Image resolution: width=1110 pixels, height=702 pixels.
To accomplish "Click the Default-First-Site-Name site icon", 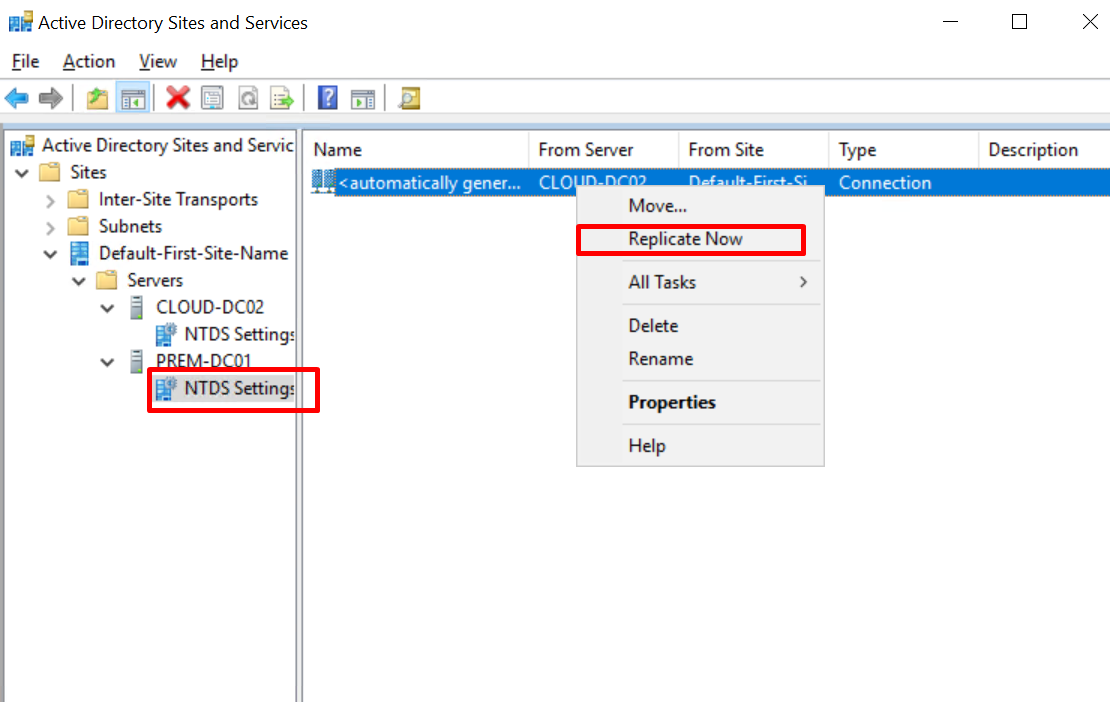I will pyautogui.click(x=79, y=253).
